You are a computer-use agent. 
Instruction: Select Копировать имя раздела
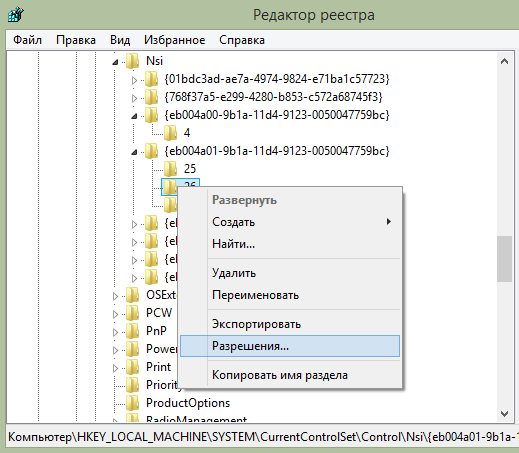[290, 375]
